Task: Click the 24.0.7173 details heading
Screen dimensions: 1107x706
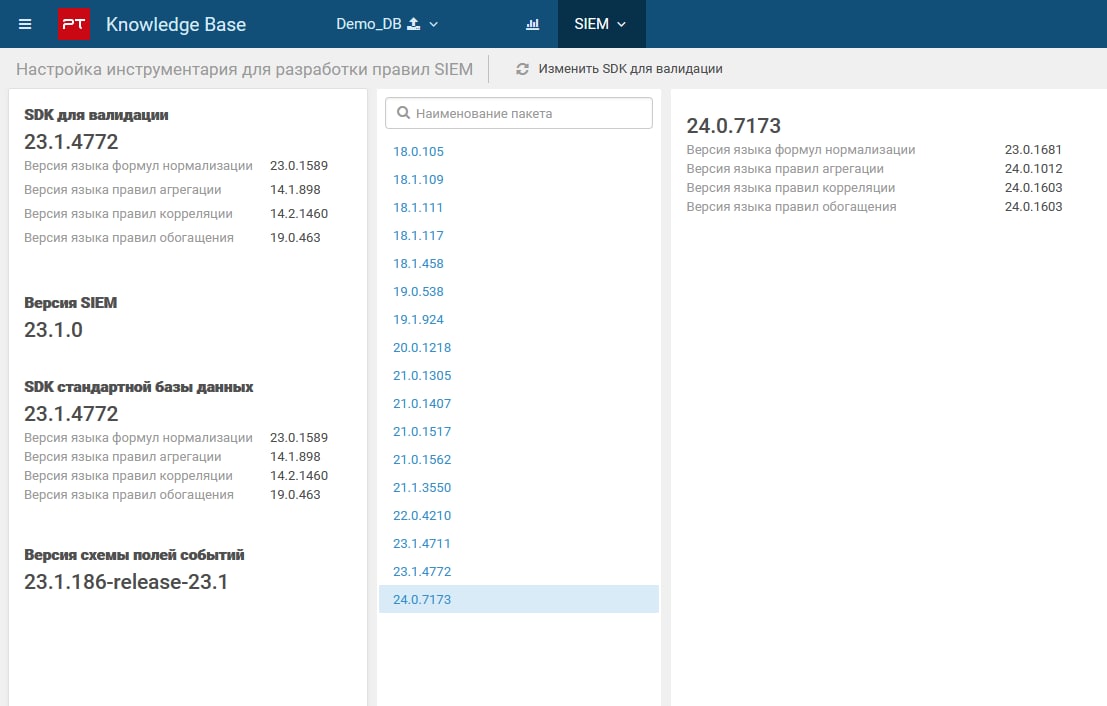Action: coord(734,126)
